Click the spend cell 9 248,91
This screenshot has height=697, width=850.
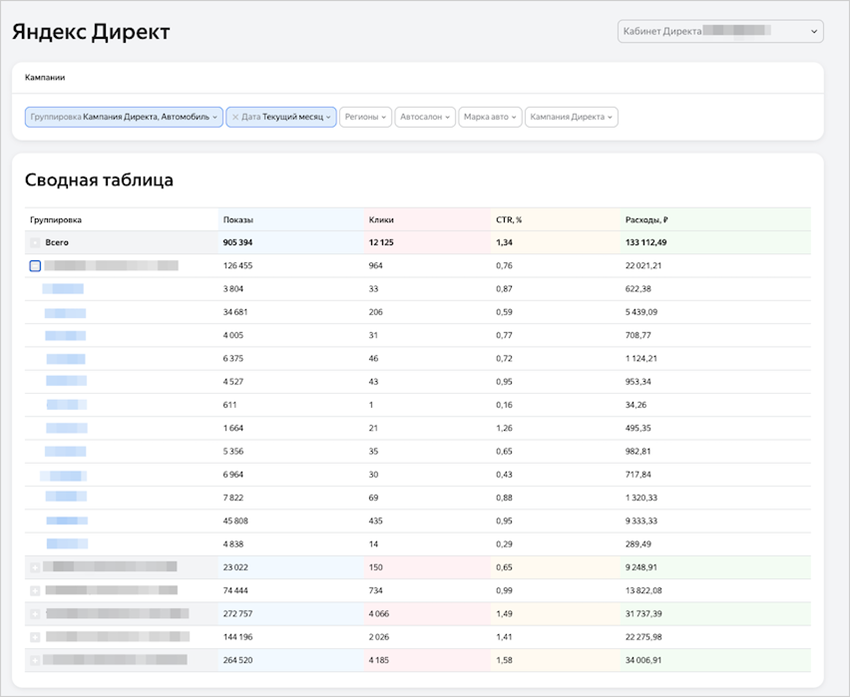[x=641, y=567]
